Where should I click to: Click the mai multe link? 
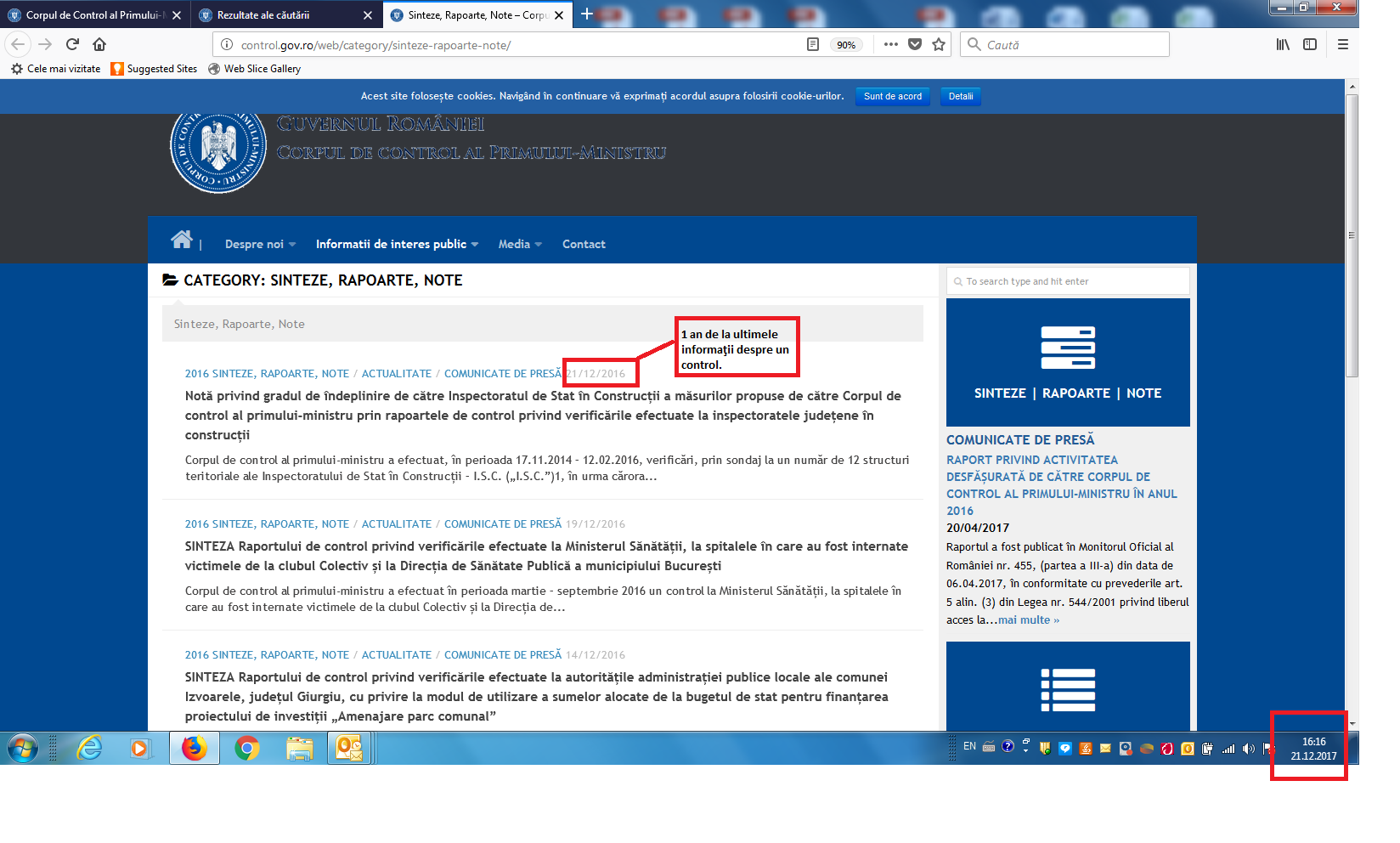point(1029,620)
